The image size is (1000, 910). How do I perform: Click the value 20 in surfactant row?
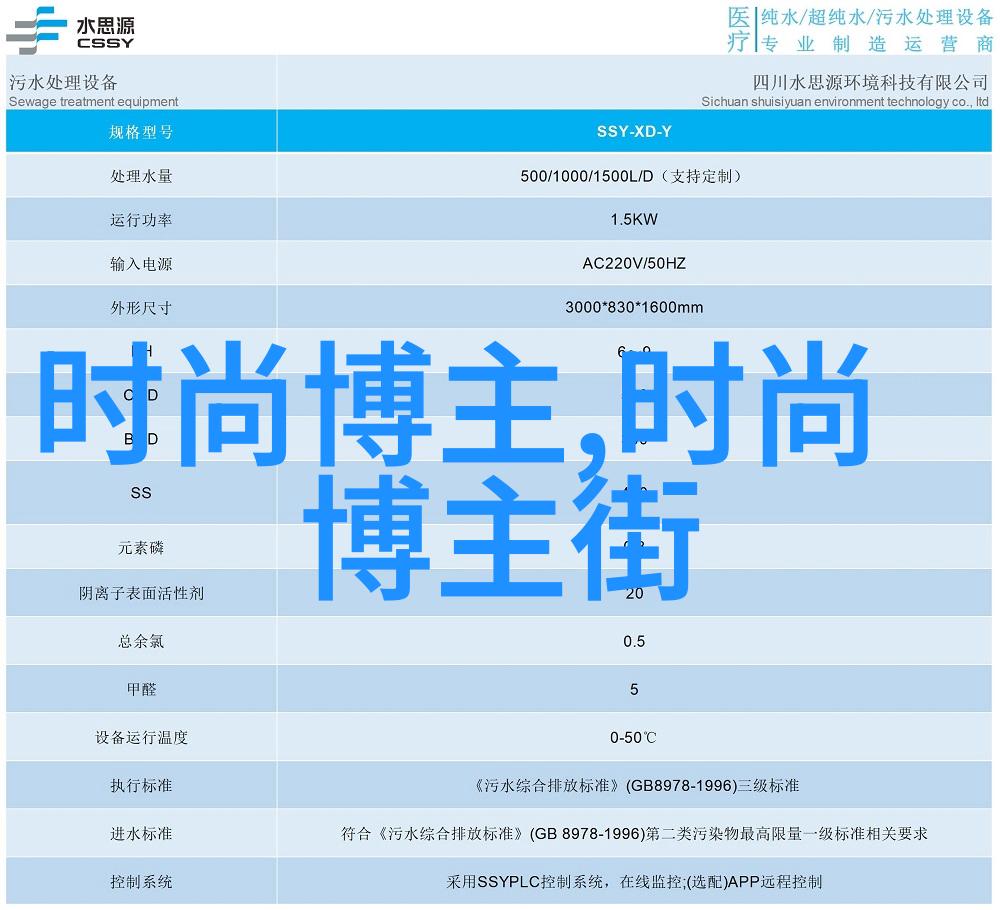(x=634, y=594)
